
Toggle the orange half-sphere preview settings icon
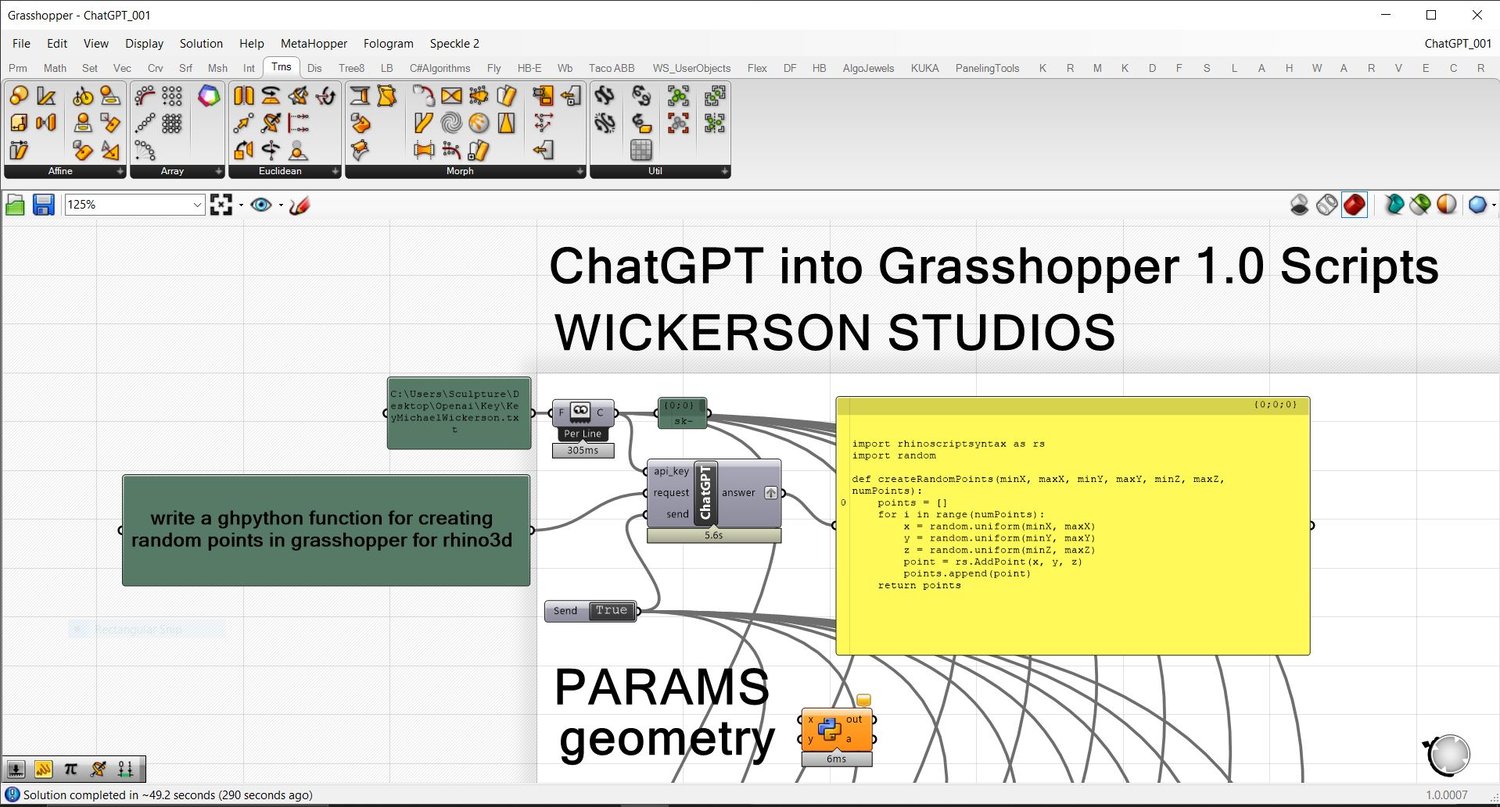[x=1447, y=205]
